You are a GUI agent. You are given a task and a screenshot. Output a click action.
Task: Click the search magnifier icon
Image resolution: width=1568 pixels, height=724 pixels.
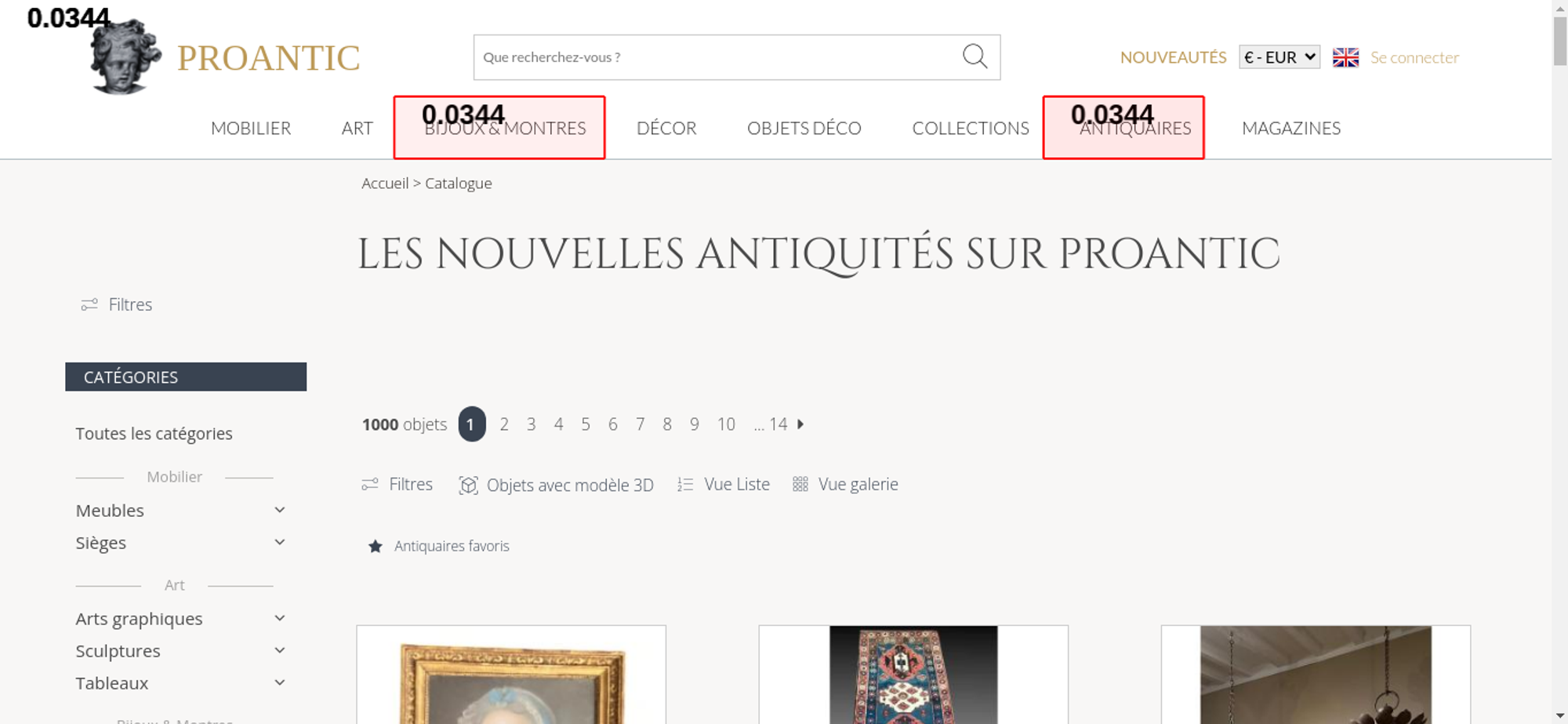pyautogui.click(x=975, y=56)
